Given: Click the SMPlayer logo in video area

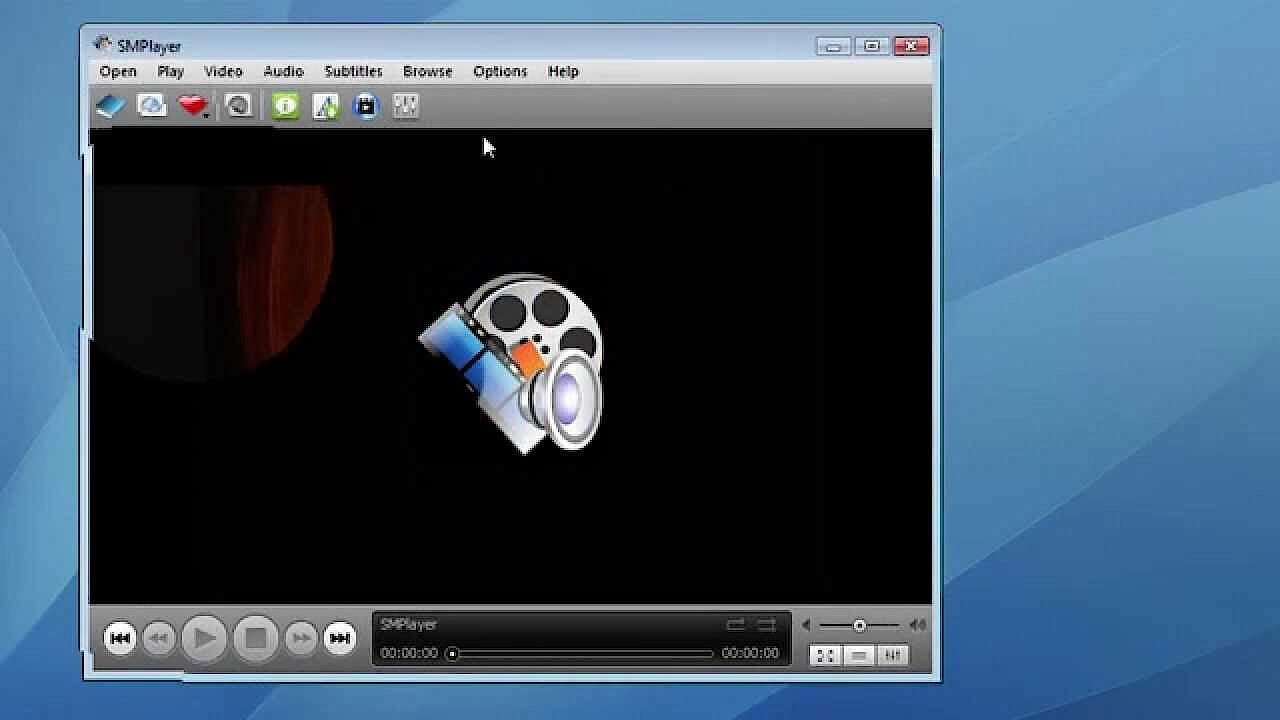Looking at the screenshot, I should click(x=511, y=362).
